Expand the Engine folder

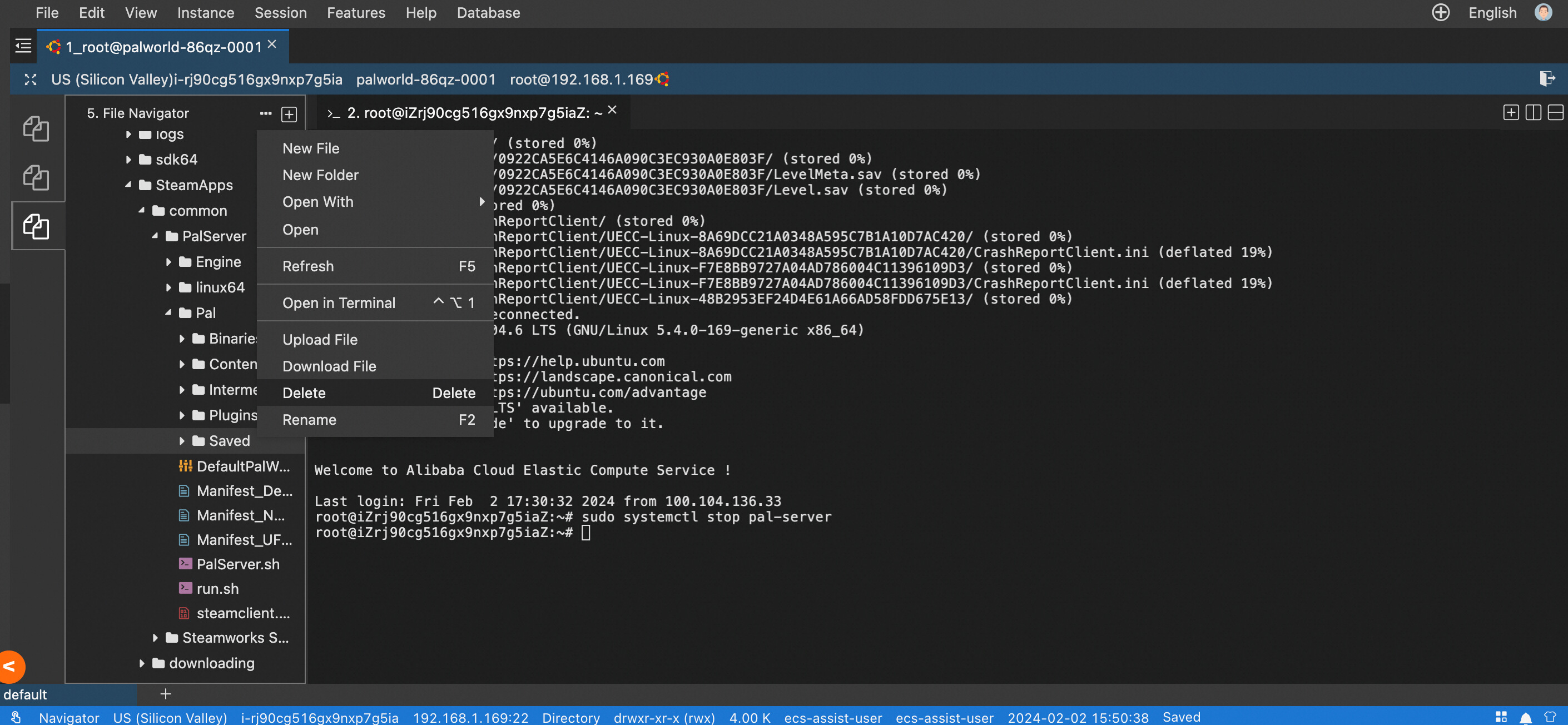coord(168,262)
